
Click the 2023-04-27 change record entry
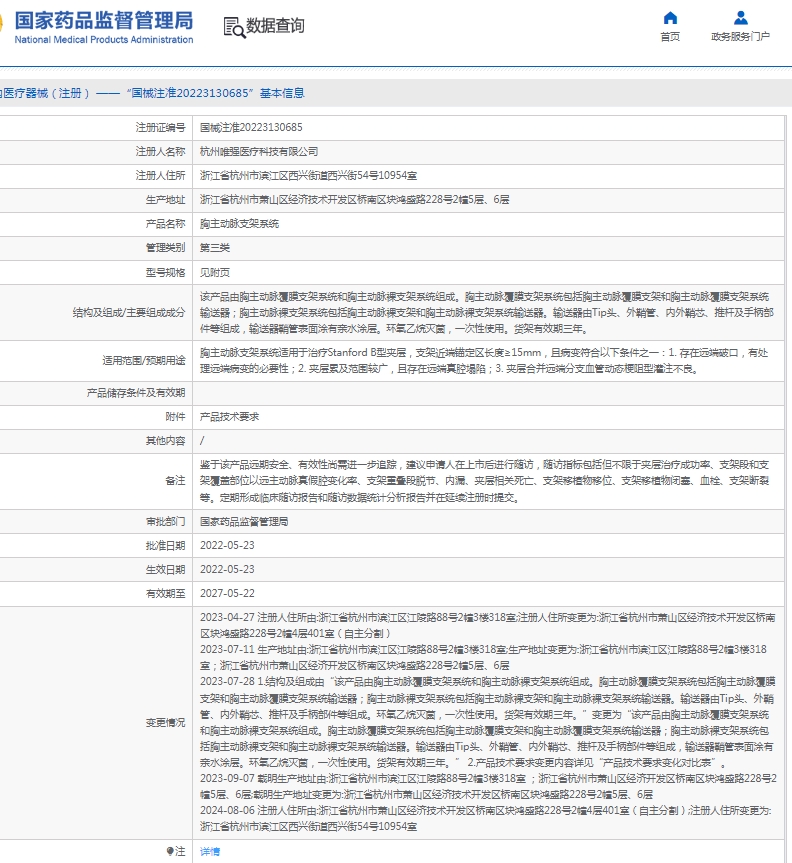tap(488, 626)
